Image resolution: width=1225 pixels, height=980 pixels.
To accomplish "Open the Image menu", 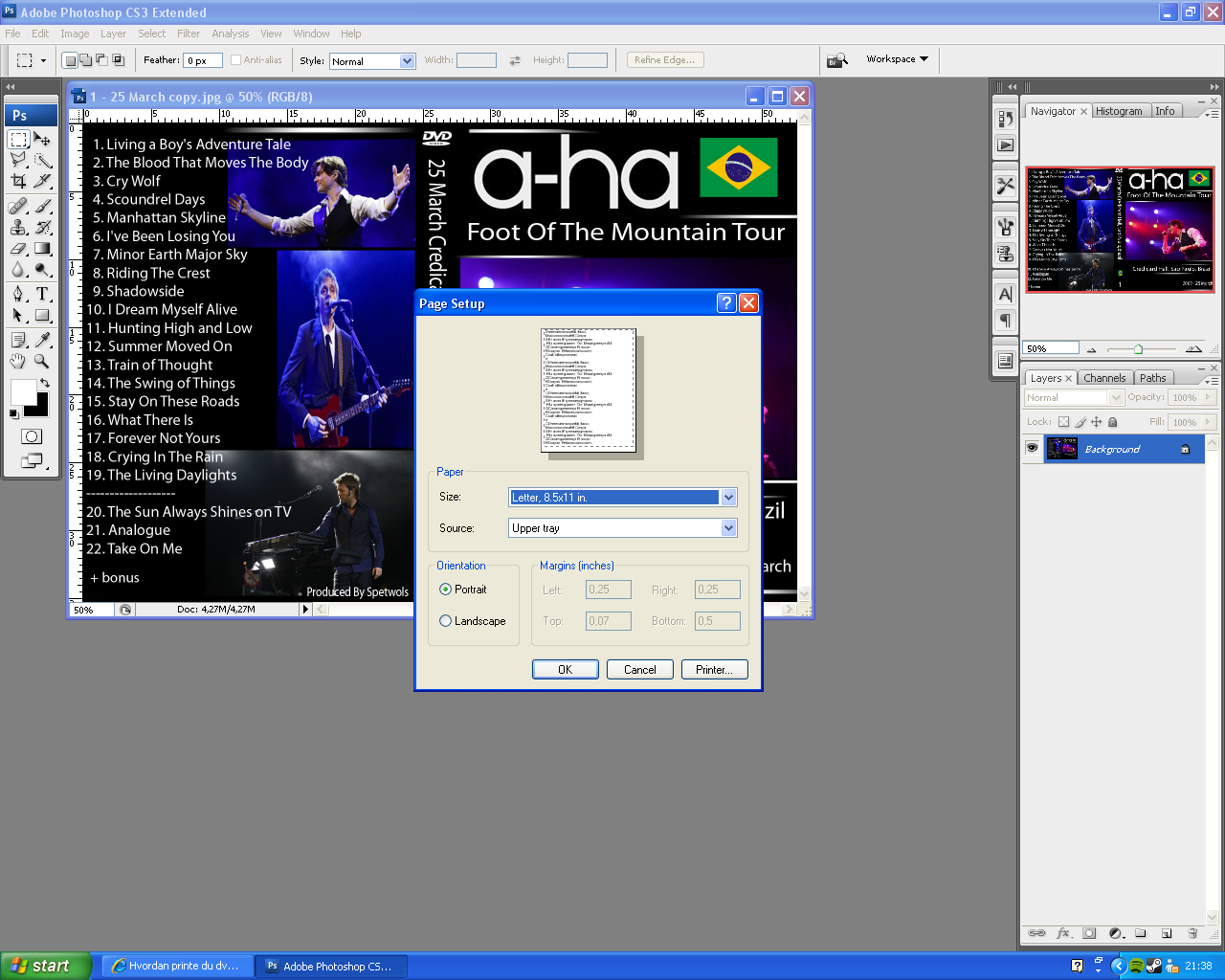I will [x=75, y=33].
